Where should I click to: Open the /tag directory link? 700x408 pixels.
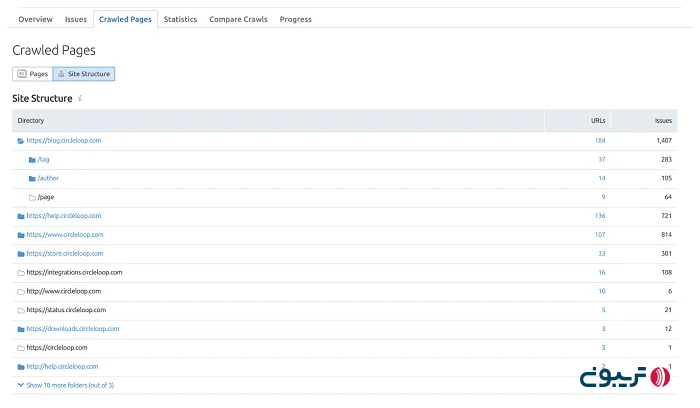43,159
